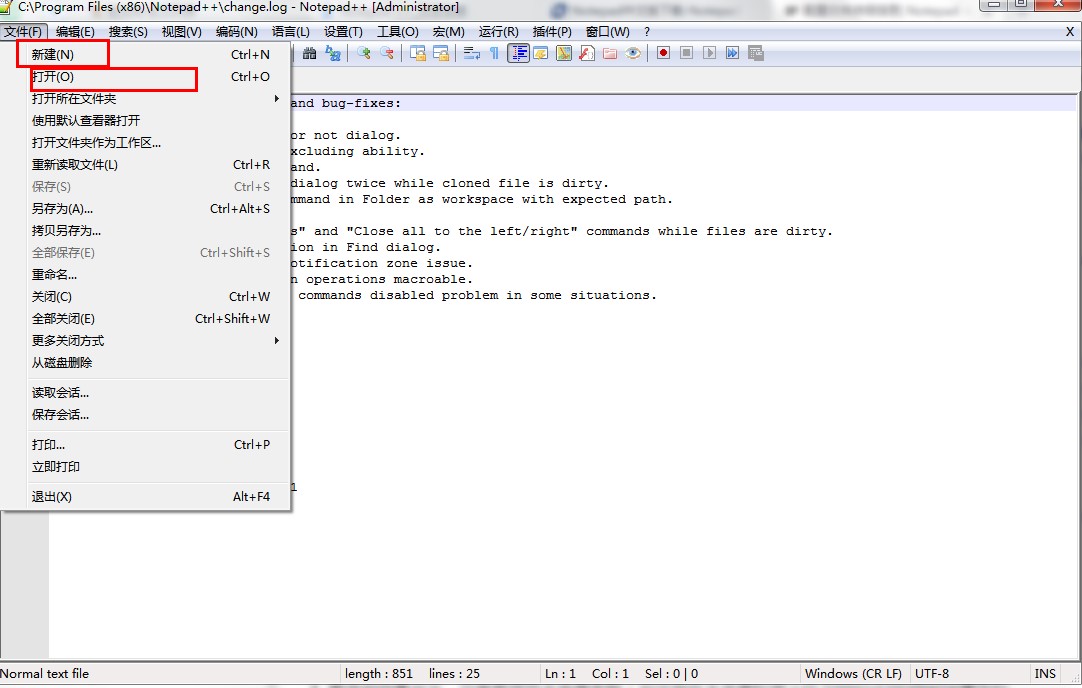Image resolution: width=1082 pixels, height=688 pixels.
Task: Switch to the 语言(T) menu
Action: [290, 31]
